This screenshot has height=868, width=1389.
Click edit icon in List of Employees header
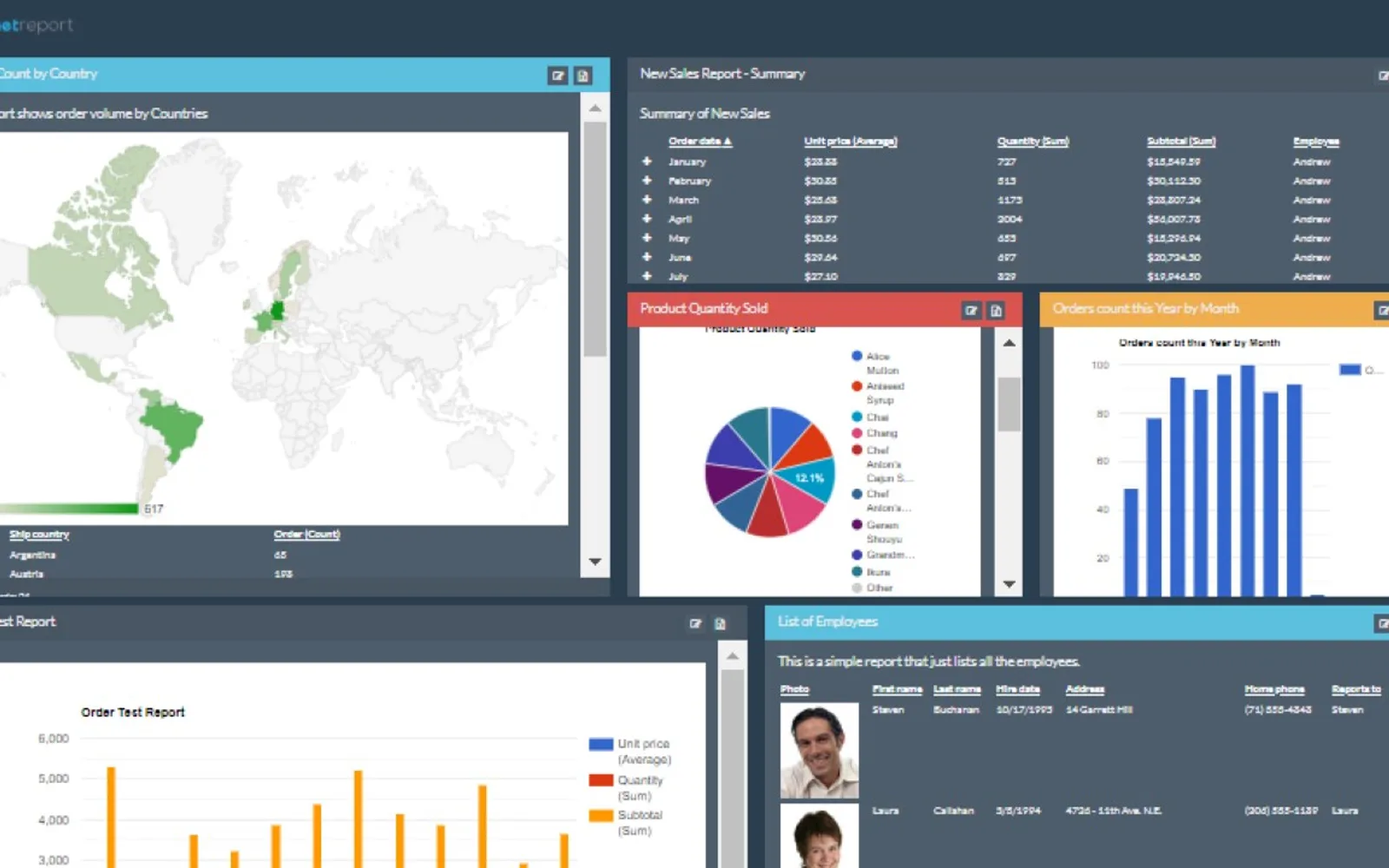(x=1382, y=623)
